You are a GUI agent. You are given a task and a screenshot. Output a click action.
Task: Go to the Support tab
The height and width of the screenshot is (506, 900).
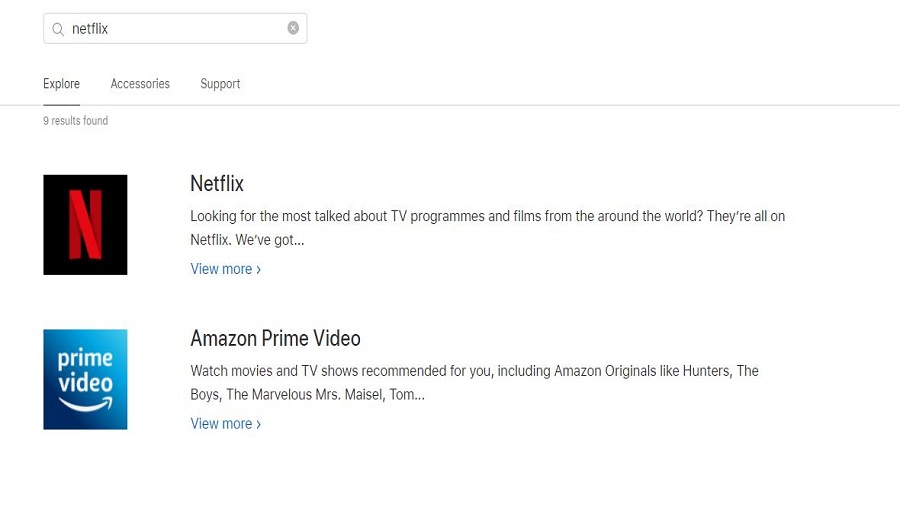pyautogui.click(x=220, y=84)
